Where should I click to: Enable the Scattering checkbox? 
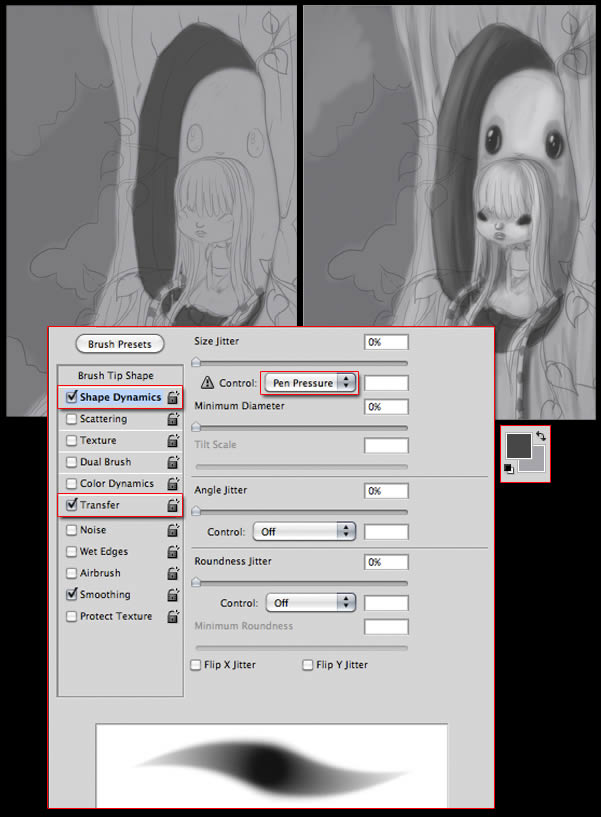(71, 419)
